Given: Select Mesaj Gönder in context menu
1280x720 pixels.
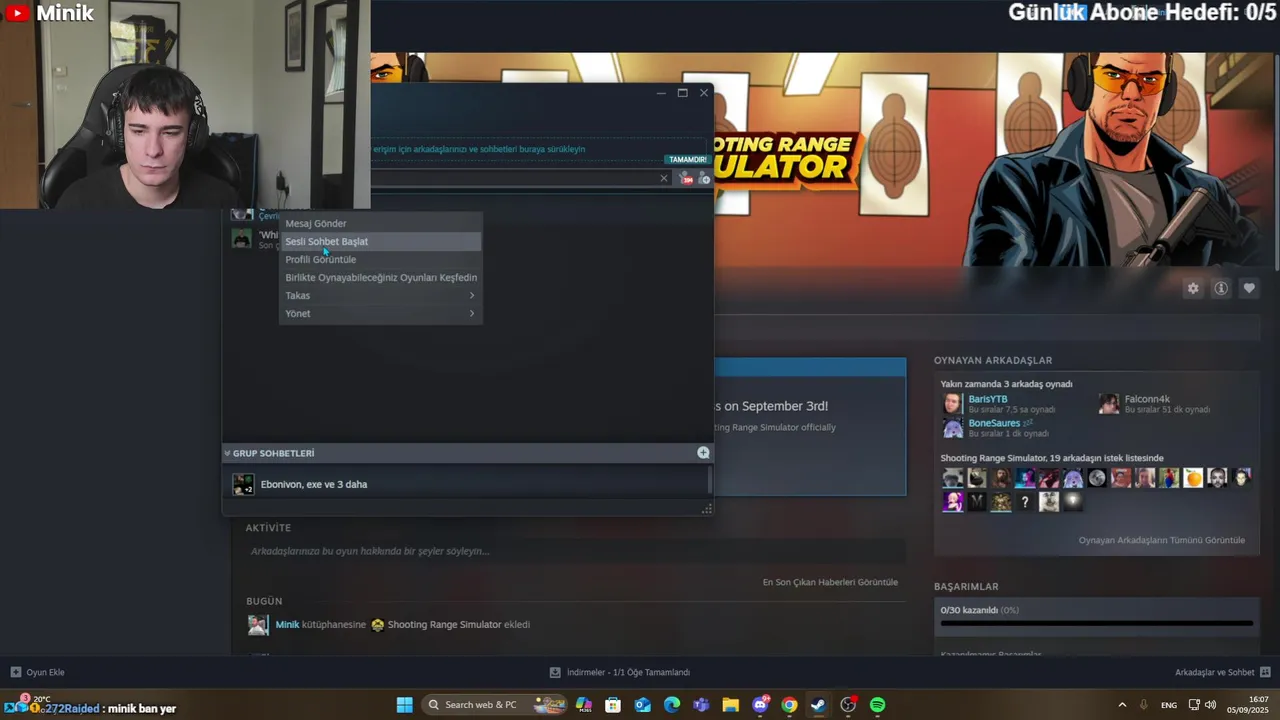Looking at the screenshot, I should (380, 223).
